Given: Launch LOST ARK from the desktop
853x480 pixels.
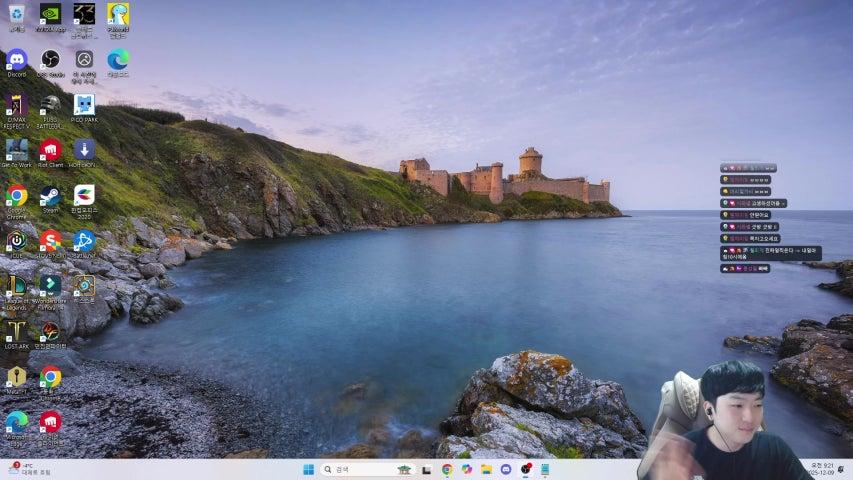Looking at the screenshot, I should pyautogui.click(x=17, y=332).
